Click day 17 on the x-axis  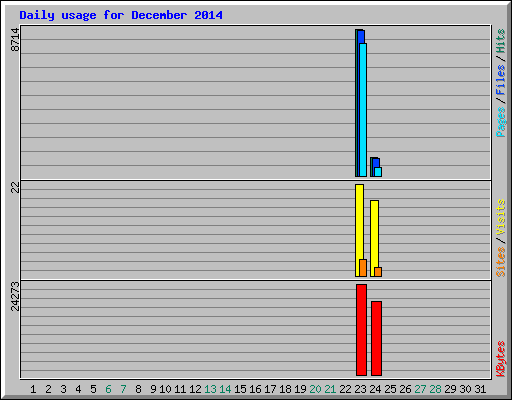(x=270, y=389)
